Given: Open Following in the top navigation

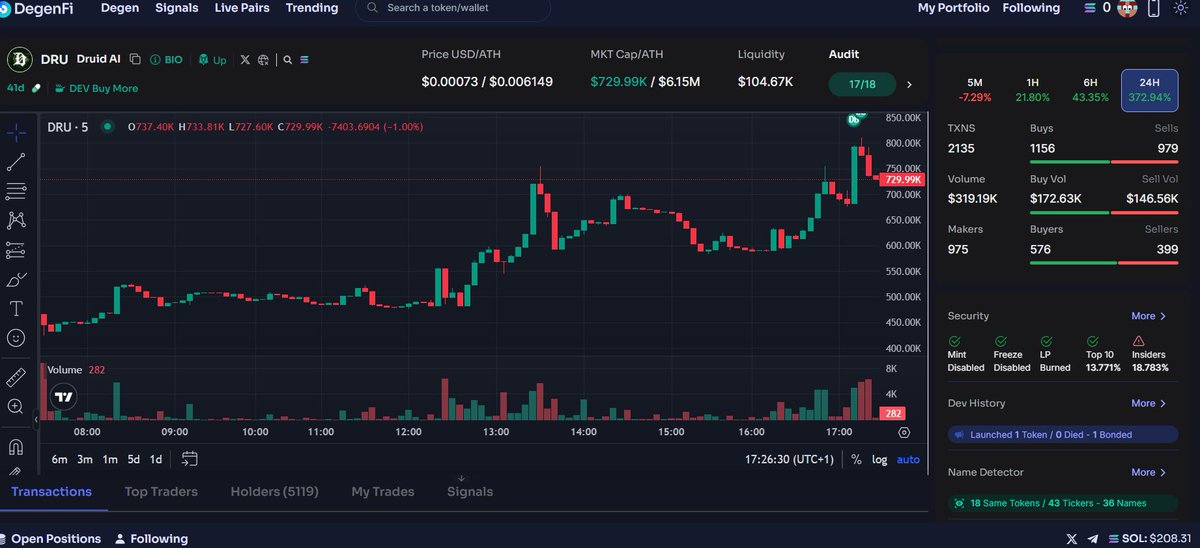Looking at the screenshot, I should coord(1031,8).
